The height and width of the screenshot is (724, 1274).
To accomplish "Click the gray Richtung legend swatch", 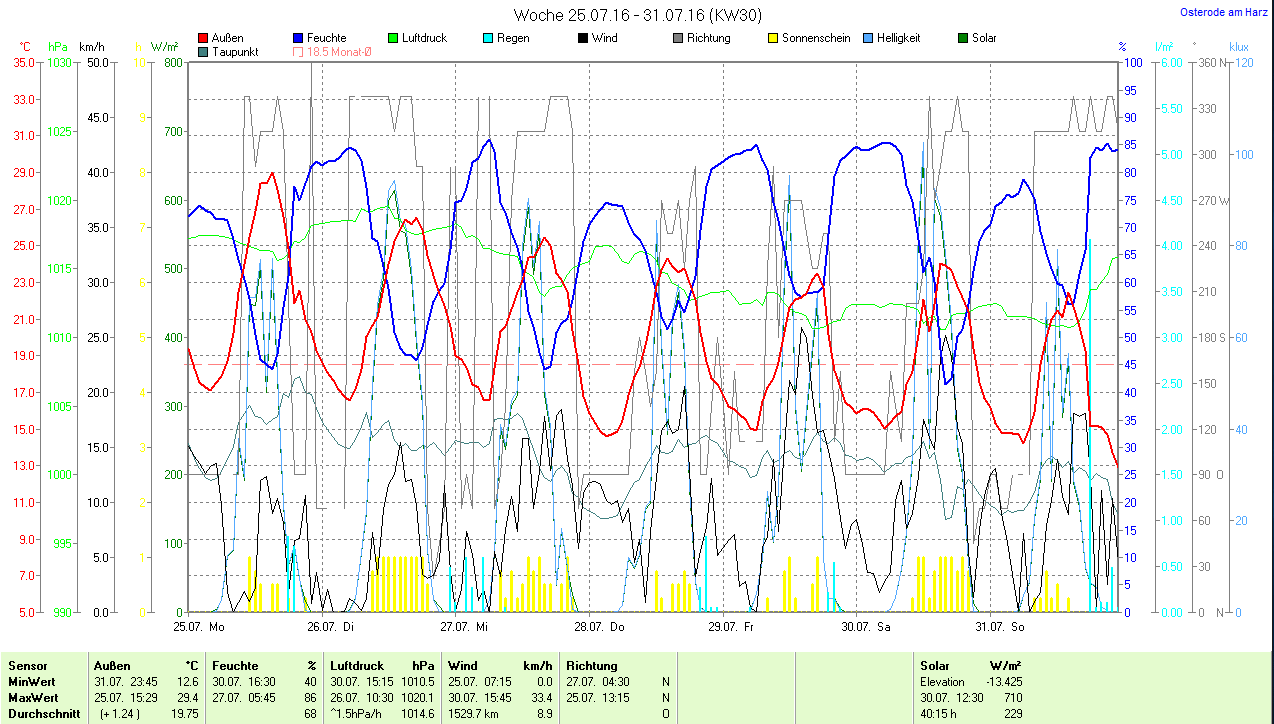I will [x=677, y=38].
